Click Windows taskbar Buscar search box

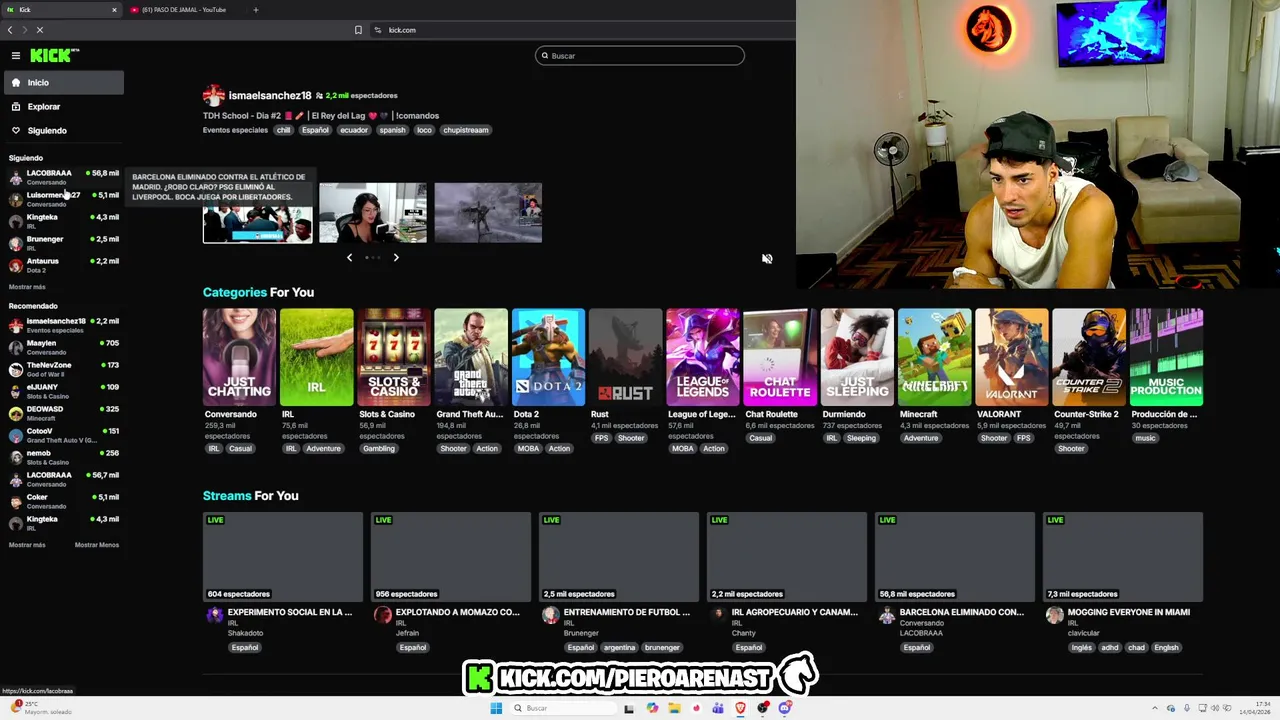(563, 708)
